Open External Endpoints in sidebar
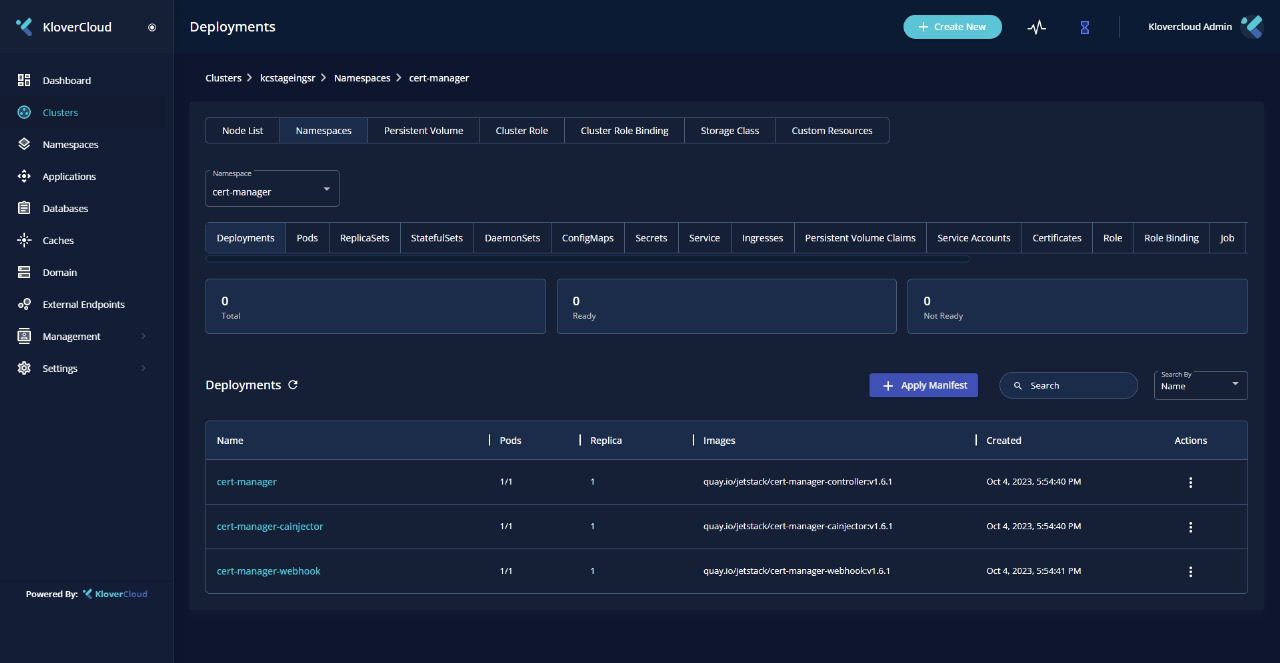This screenshot has height=663, width=1280. point(83,304)
